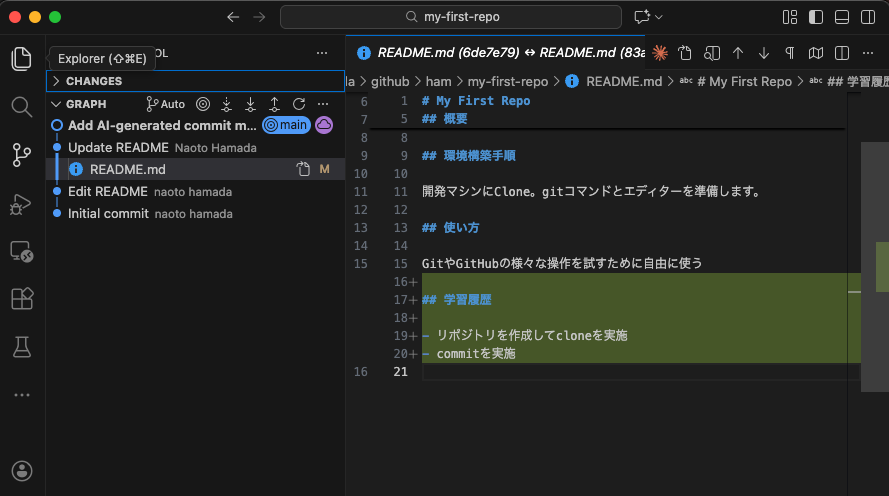The height and width of the screenshot is (496, 889).
Task: Open the Source Control view icon
Action: tap(22, 155)
